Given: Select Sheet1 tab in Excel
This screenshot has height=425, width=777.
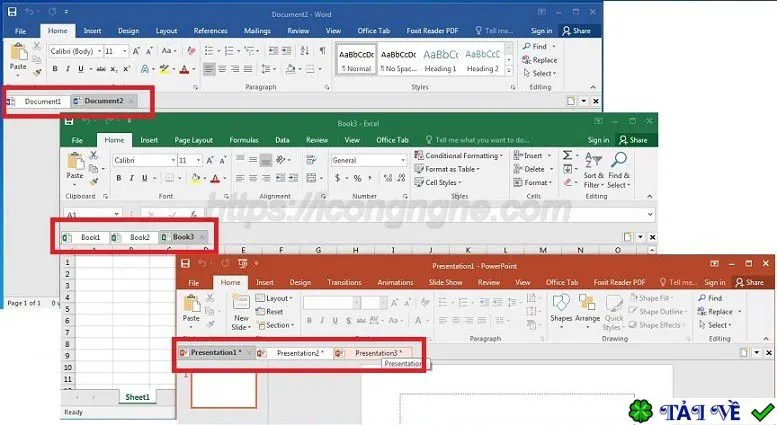Looking at the screenshot, I should point(137,397).
